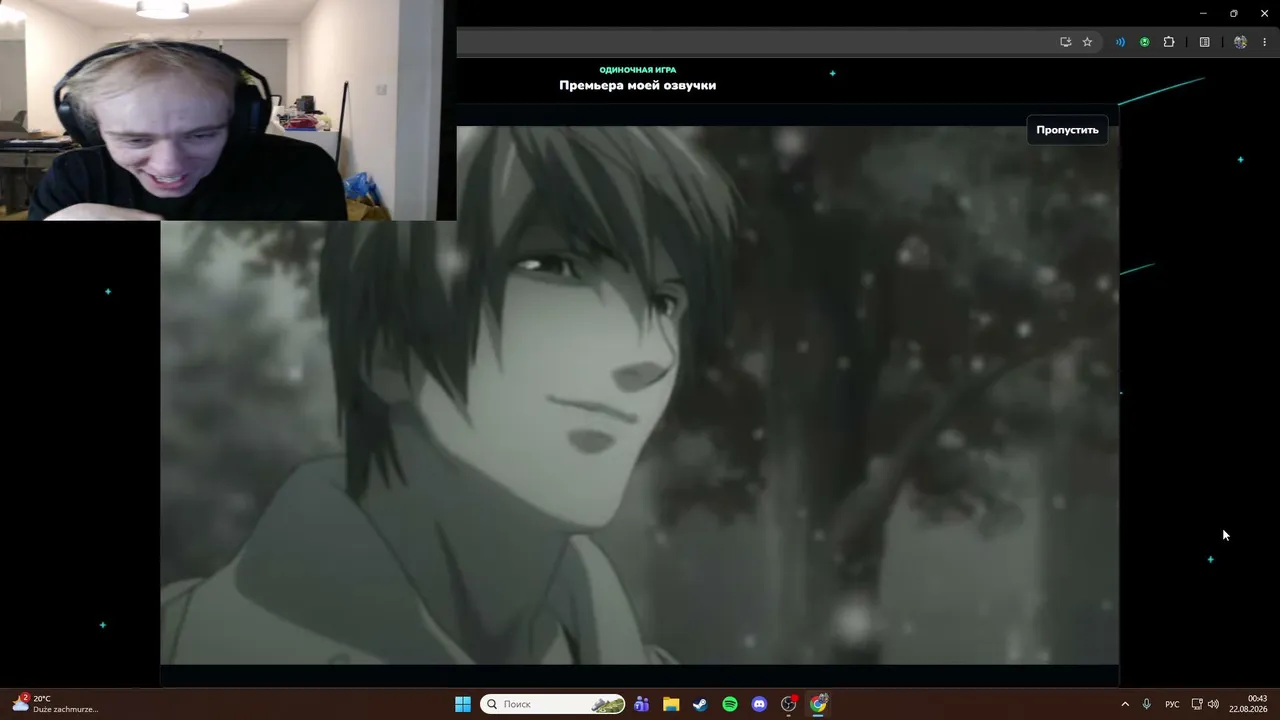The height and width of the screenshot is (720, 1280).
Task: Restore down the Chrome window
Action: point(1234,13)
